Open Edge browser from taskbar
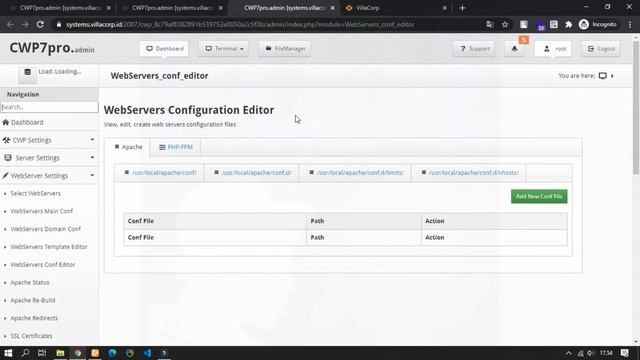 [112, 353]
